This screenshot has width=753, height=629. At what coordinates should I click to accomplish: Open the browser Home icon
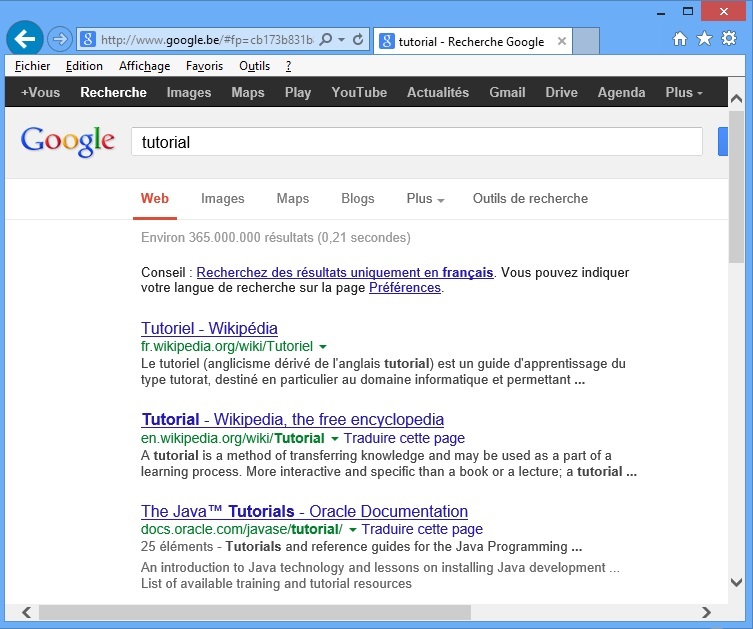[x=679, y=38]
